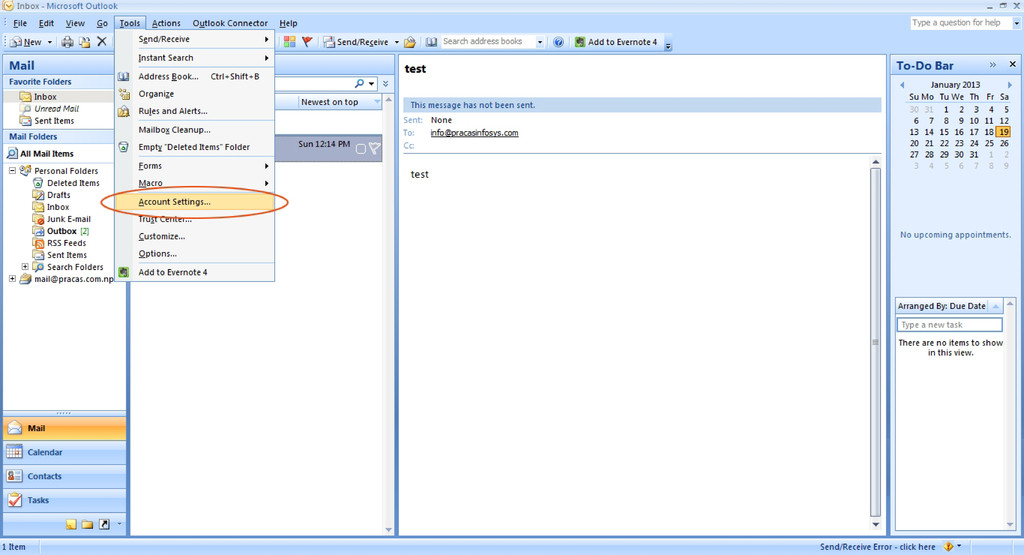This screenshot has height=555, width=1024.
Task: Click the reading pane vertical scrollbar
Action: tap(875, 342)
